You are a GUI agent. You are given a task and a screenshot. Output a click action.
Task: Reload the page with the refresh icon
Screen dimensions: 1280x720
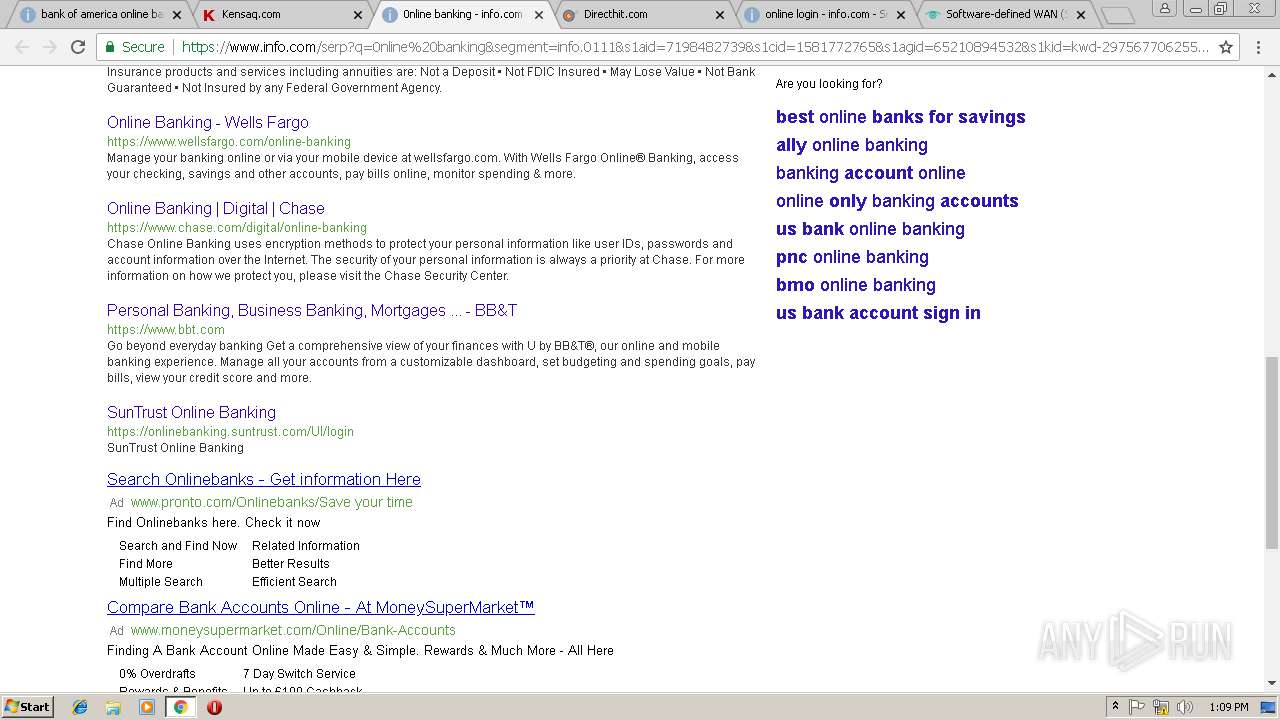(x=78, y=47)
